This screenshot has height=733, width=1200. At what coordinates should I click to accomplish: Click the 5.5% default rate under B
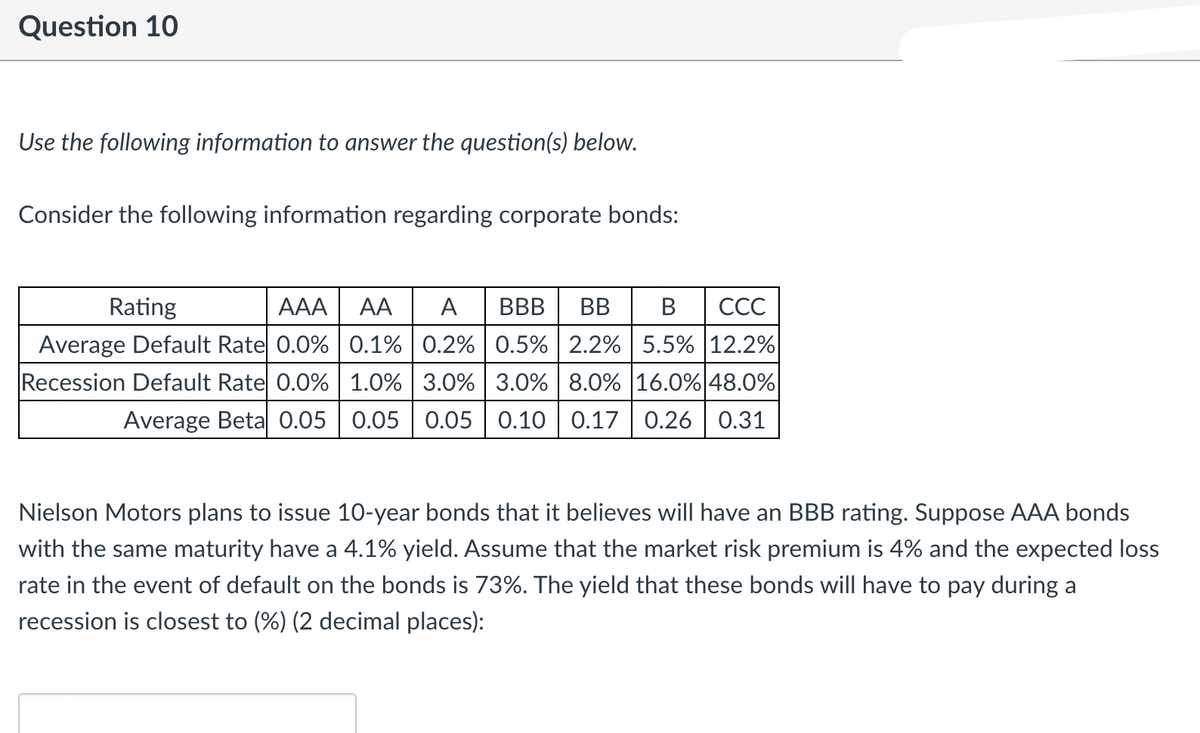pos(669,344)
